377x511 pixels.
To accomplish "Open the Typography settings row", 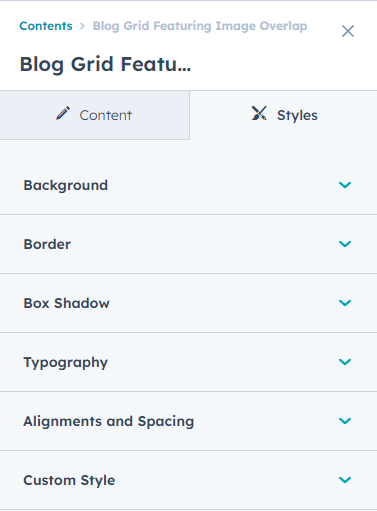I will coord(188,362).
